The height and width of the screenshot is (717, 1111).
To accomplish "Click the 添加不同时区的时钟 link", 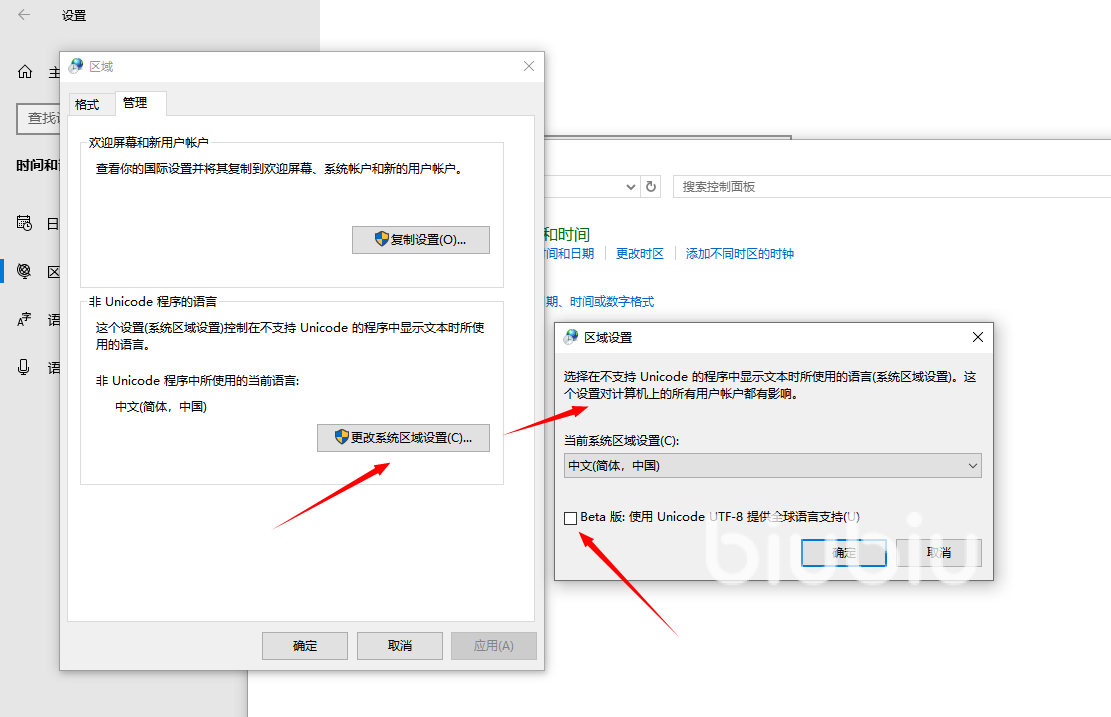I will [739, 254].
